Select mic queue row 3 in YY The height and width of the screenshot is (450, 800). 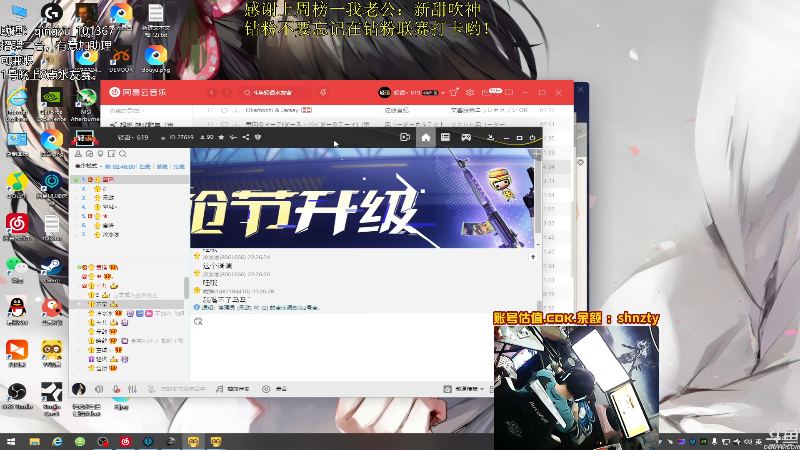point(130,197)
